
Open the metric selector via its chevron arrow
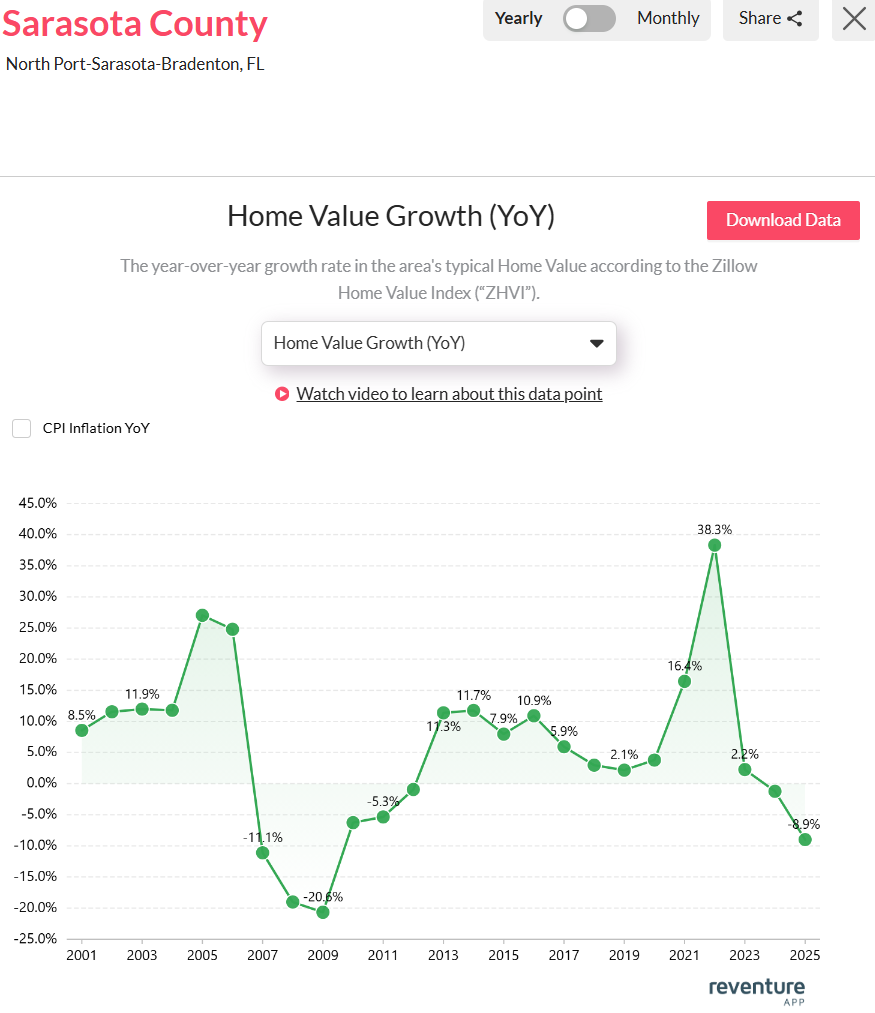click(x=597, y=343)
